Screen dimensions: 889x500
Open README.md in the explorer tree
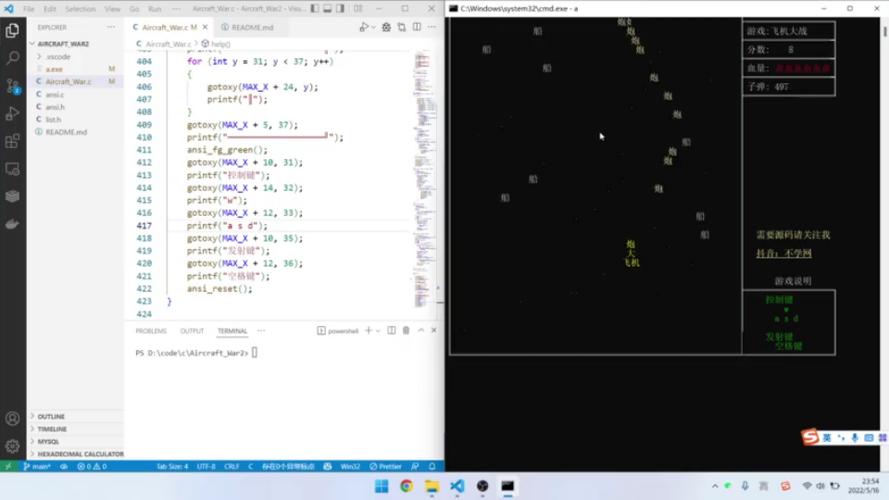tap(75, 132)
